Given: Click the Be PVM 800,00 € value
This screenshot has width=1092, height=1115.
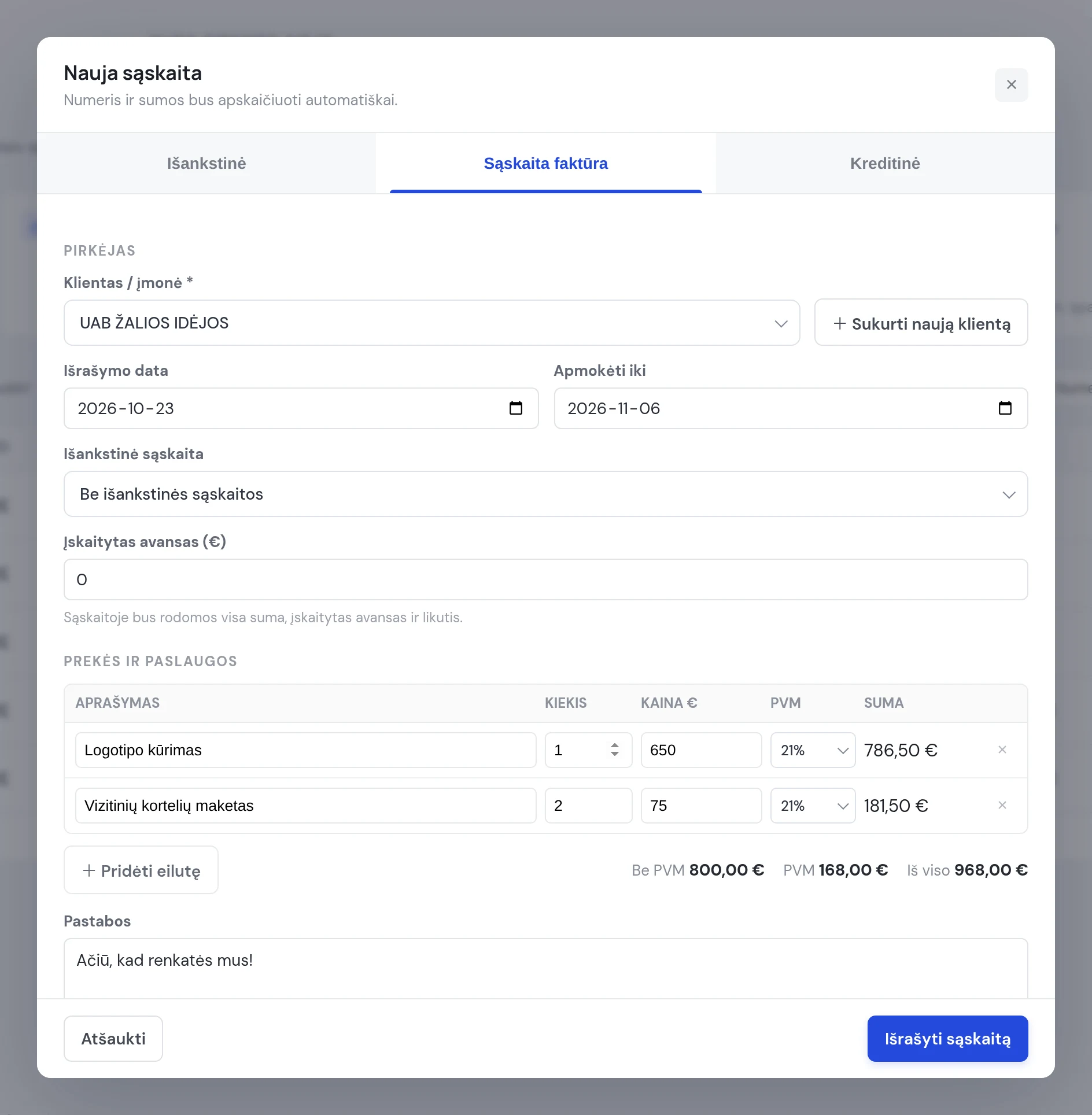Looking at the screenshot, I should (698, 870).
